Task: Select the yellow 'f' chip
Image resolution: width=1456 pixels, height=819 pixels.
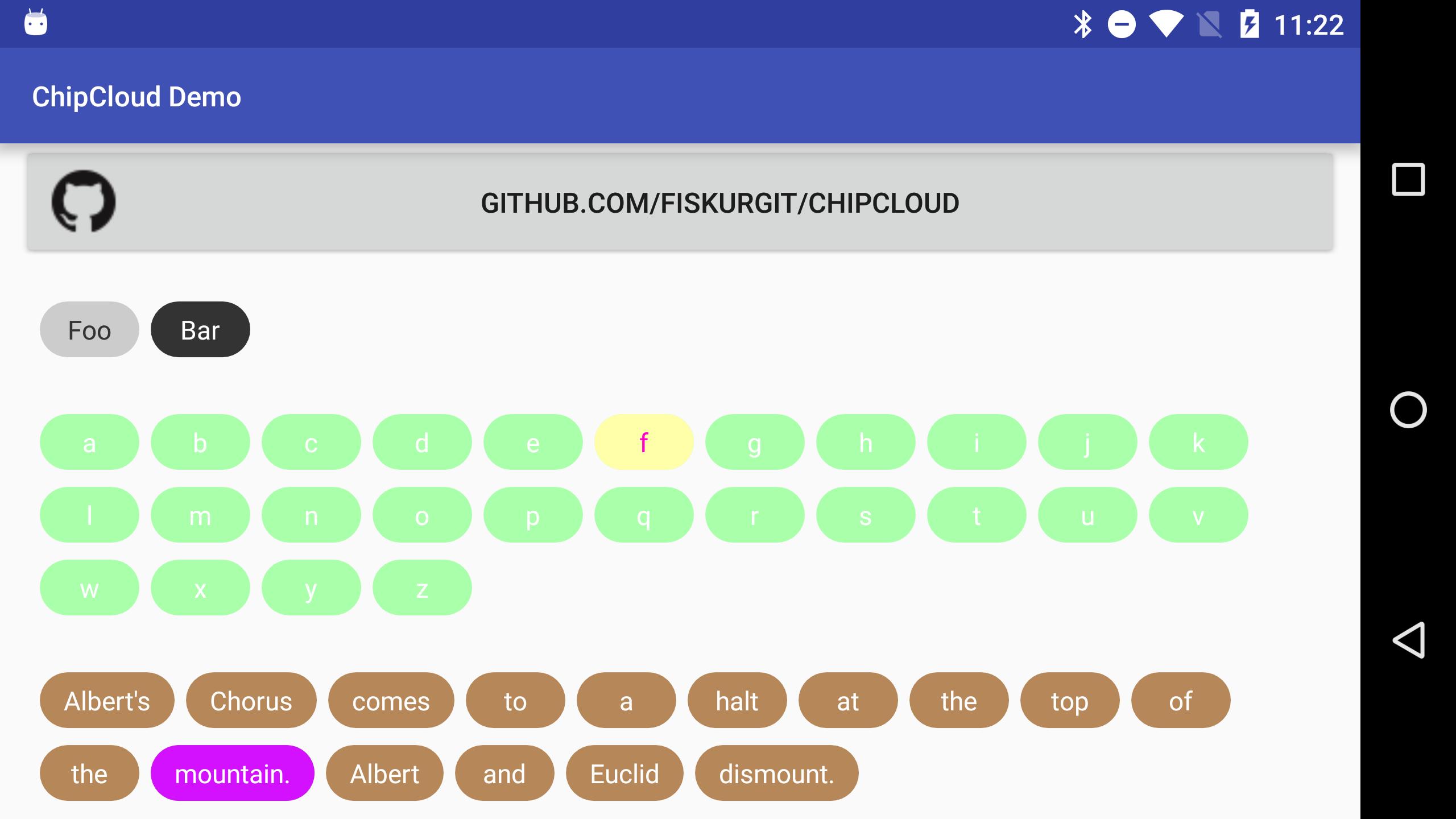Action: pyautogui.click(x=644, y=442)
